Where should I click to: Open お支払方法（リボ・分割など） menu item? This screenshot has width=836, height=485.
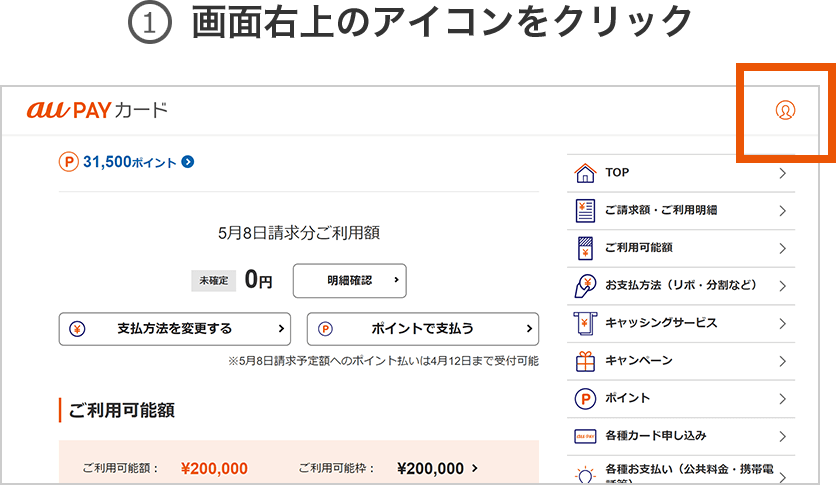pyautogui.click(x=681, y=286)
